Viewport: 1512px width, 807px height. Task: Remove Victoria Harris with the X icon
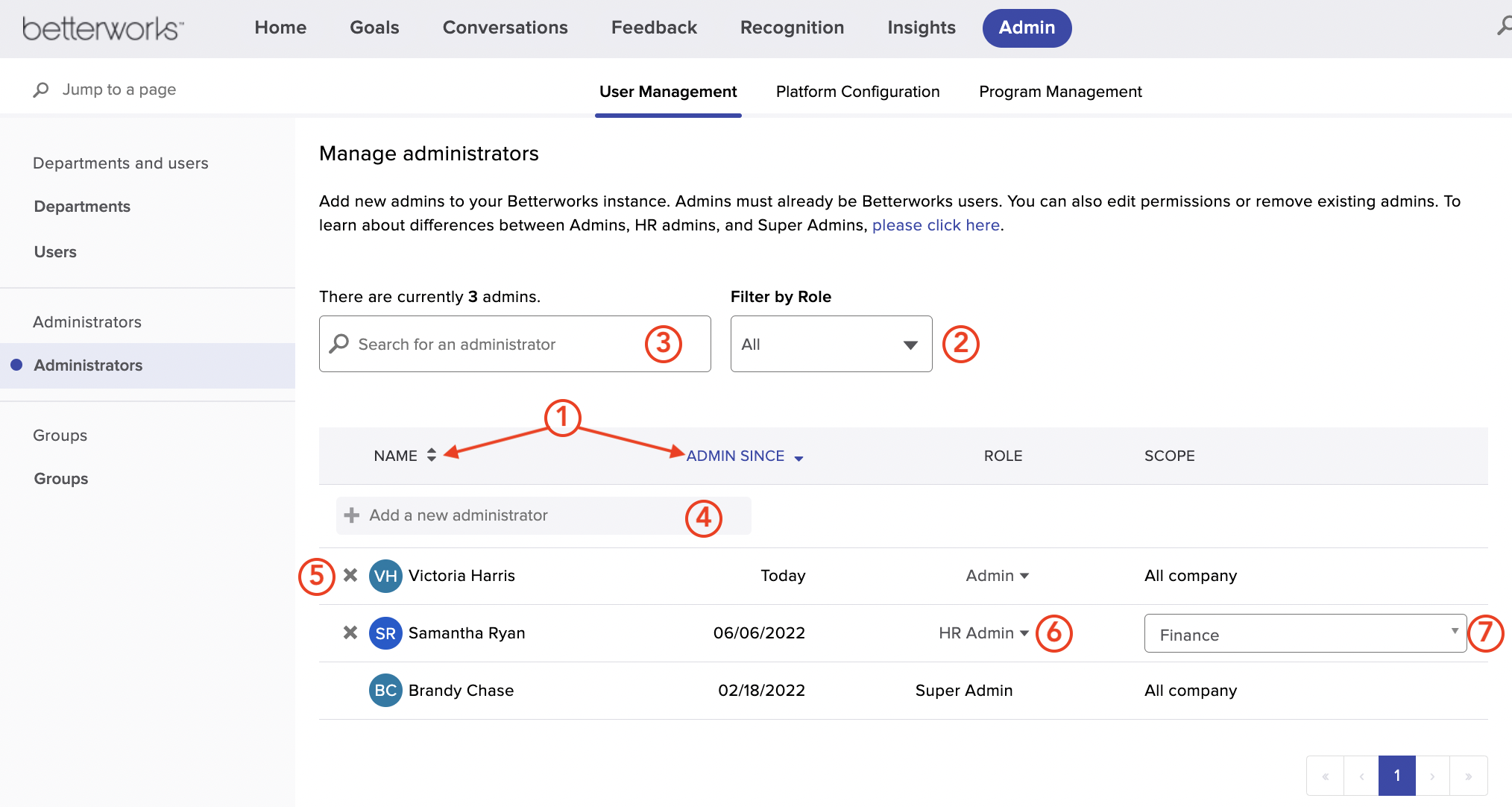[x=350, y=575]
